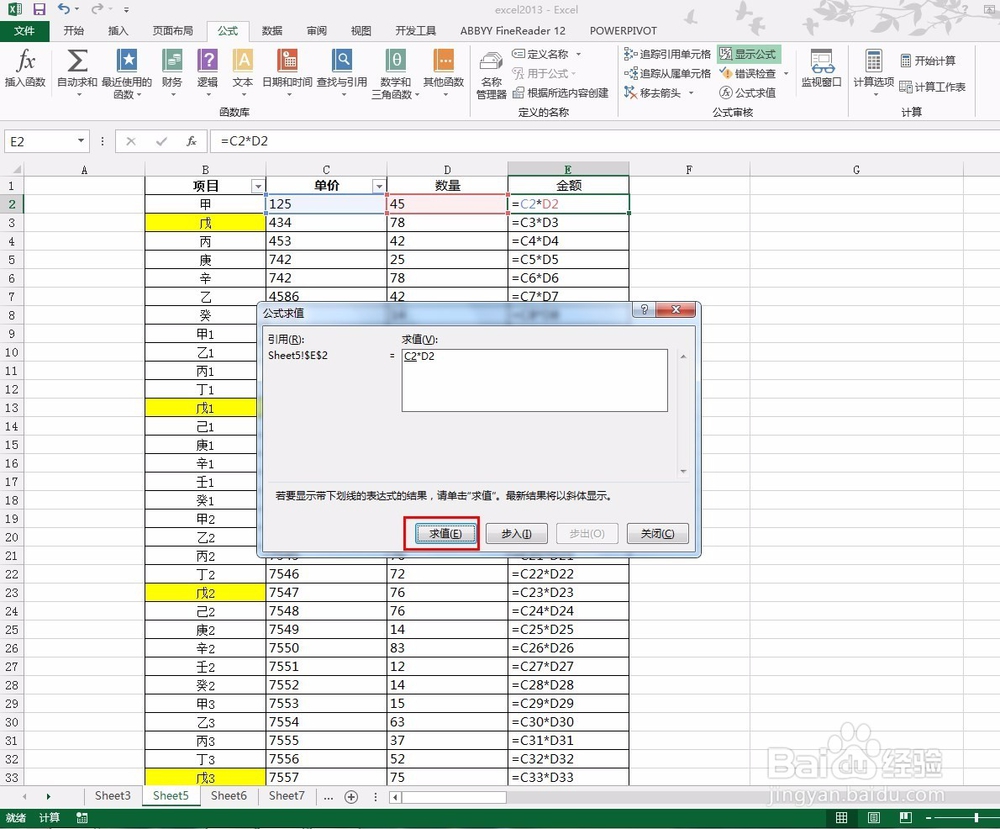Switch to the 数据 (Data) ribbon tab
This screenshot has height=829, width=1000.
pyautogui.click(x=270, y=30)
